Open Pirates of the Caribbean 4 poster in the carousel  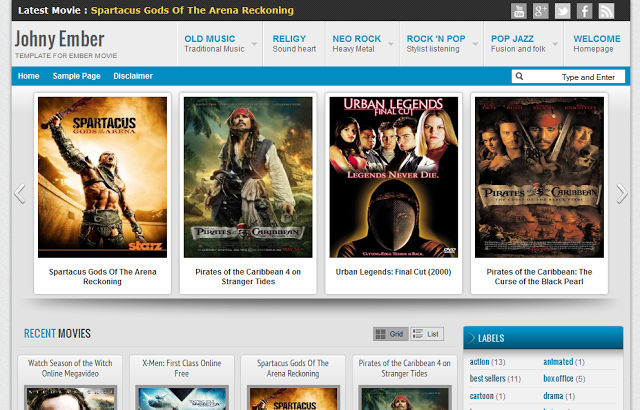click(x=248, y=177)
